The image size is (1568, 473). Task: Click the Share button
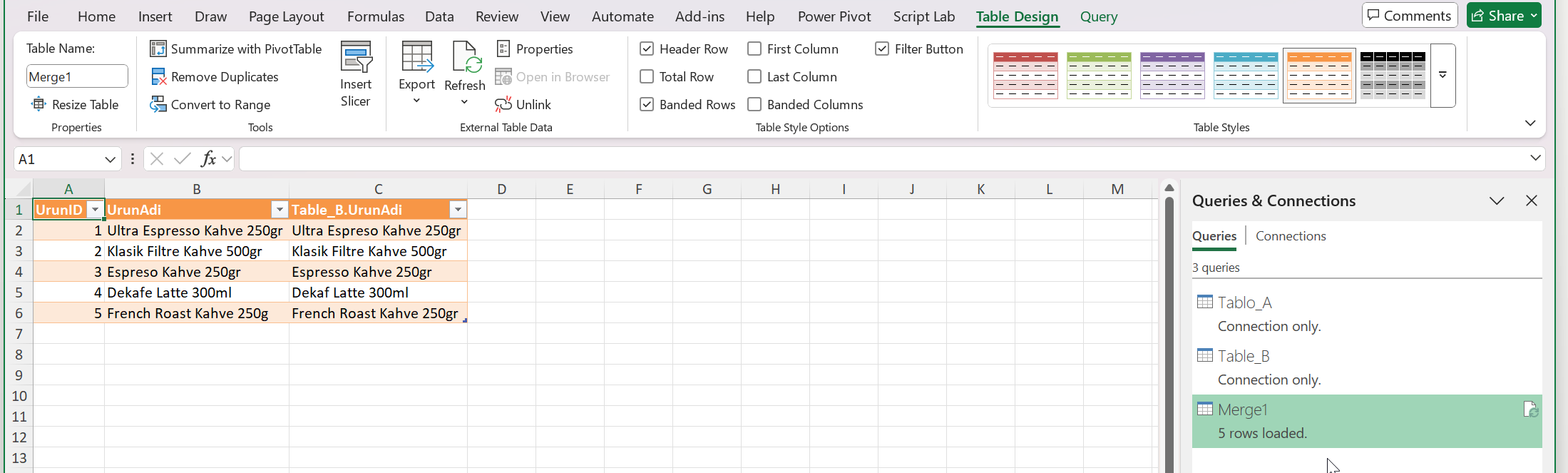coord(1503,16)
